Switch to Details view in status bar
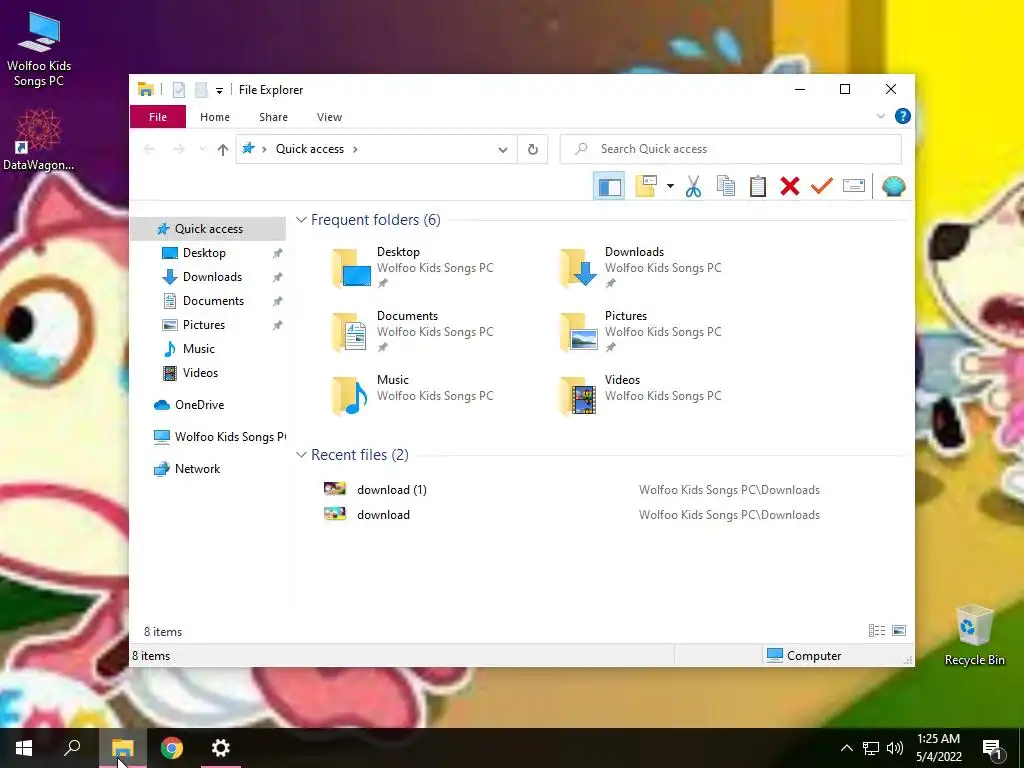The width and height of the screenshot is (1024, 768). [x=876, y=631]
